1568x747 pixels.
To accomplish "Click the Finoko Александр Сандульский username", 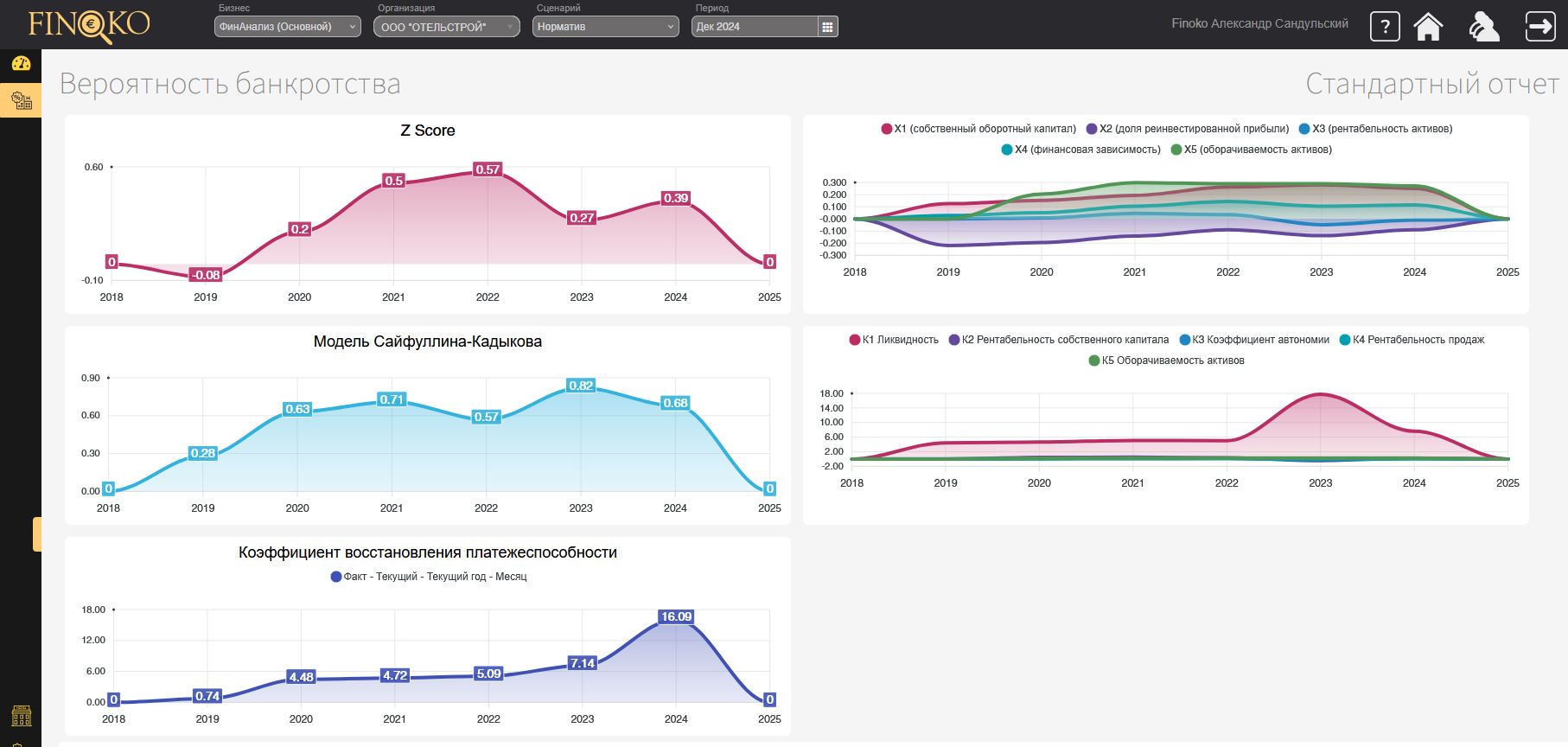I will [1259, 23].
